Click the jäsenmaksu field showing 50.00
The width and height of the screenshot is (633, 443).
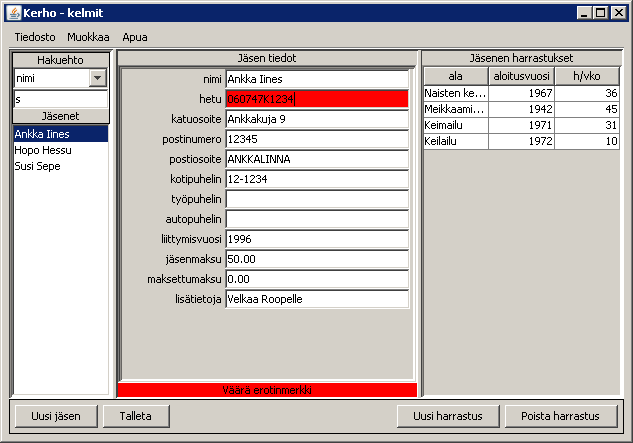[317, 259]
